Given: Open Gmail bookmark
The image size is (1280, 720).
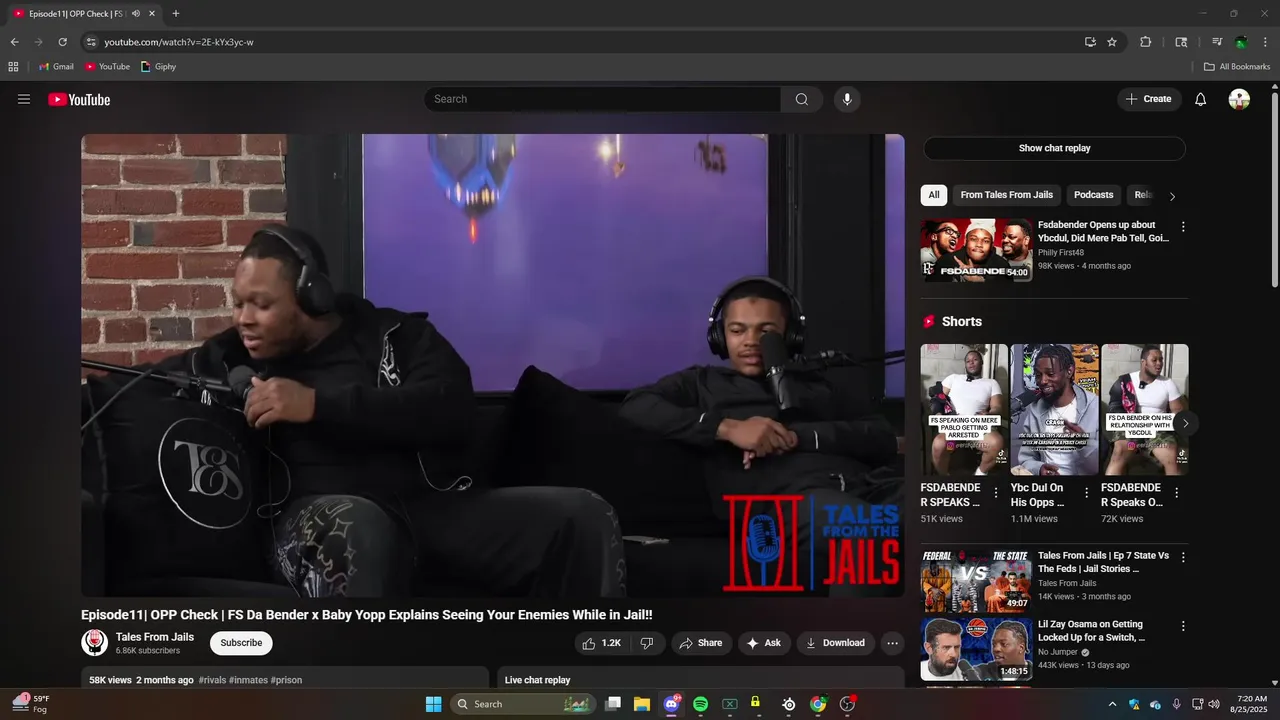Looking at the screenshot, I should point(56,67).
